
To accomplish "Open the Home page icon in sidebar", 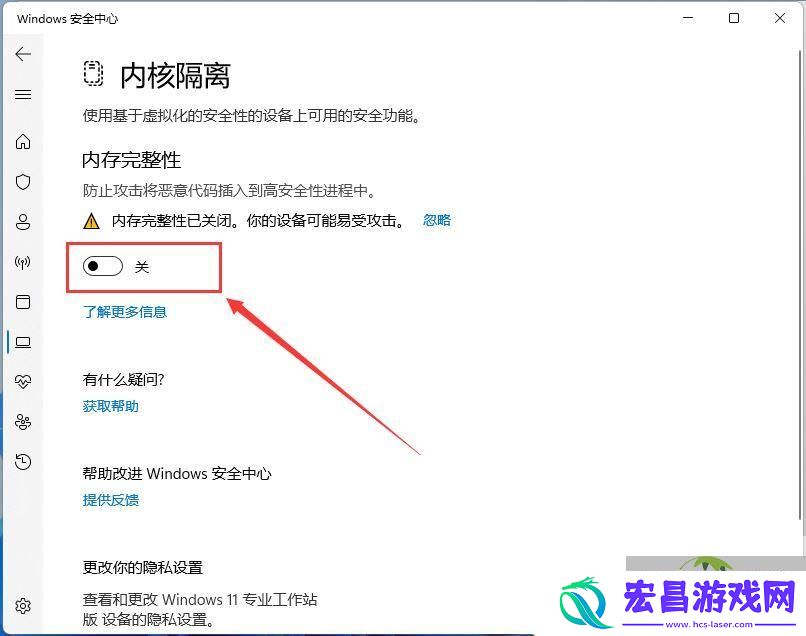I will pyautogui.click(x=23, y=141).
